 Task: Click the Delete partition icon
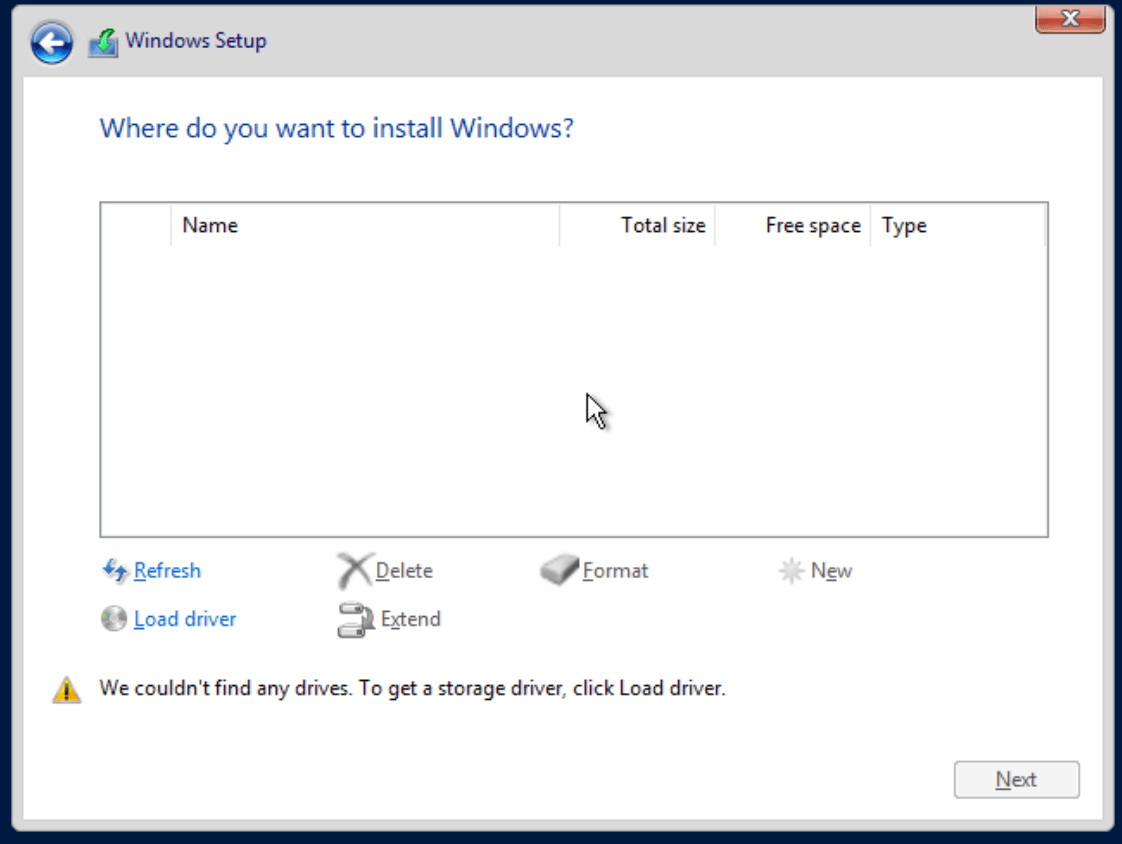point(355,569)
